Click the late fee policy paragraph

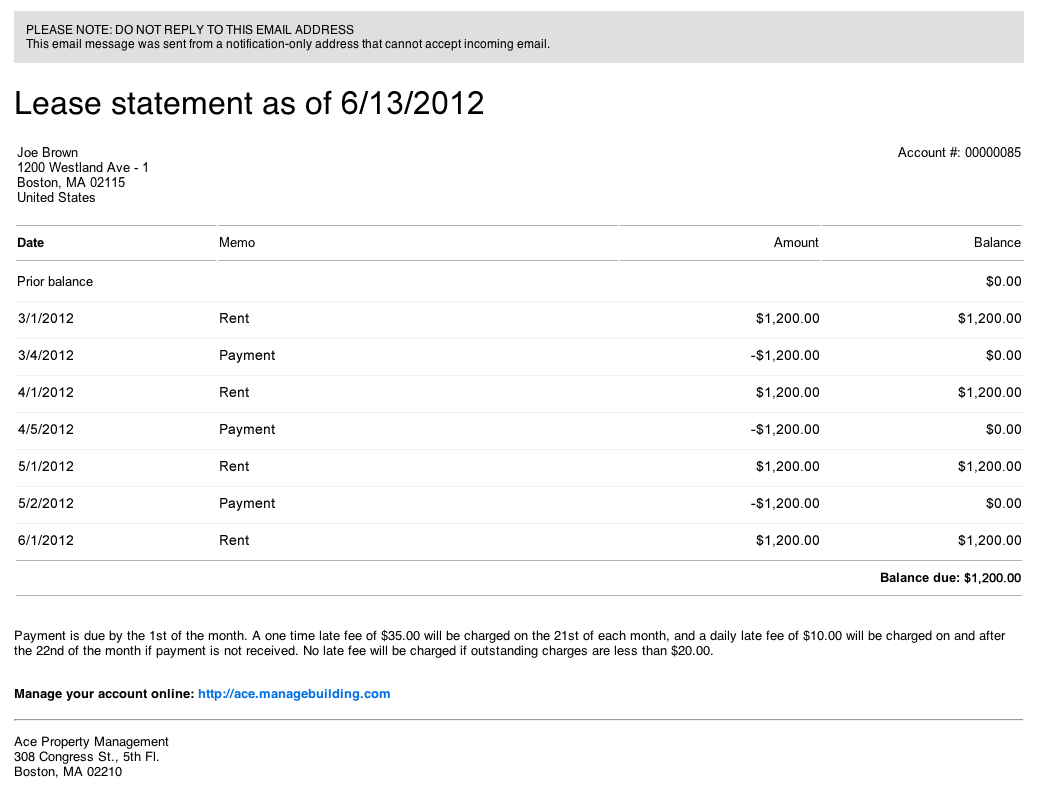click(x=510, y=643)
